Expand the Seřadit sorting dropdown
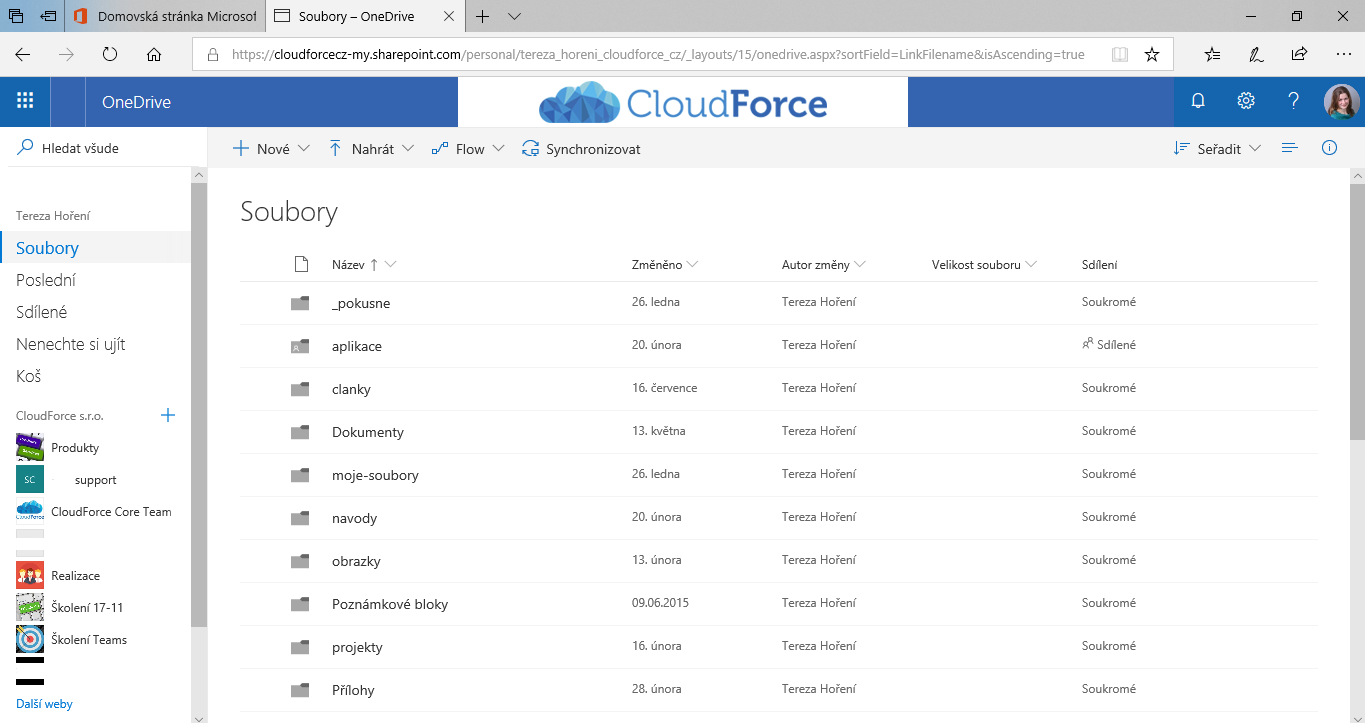 click(1255, 147)
